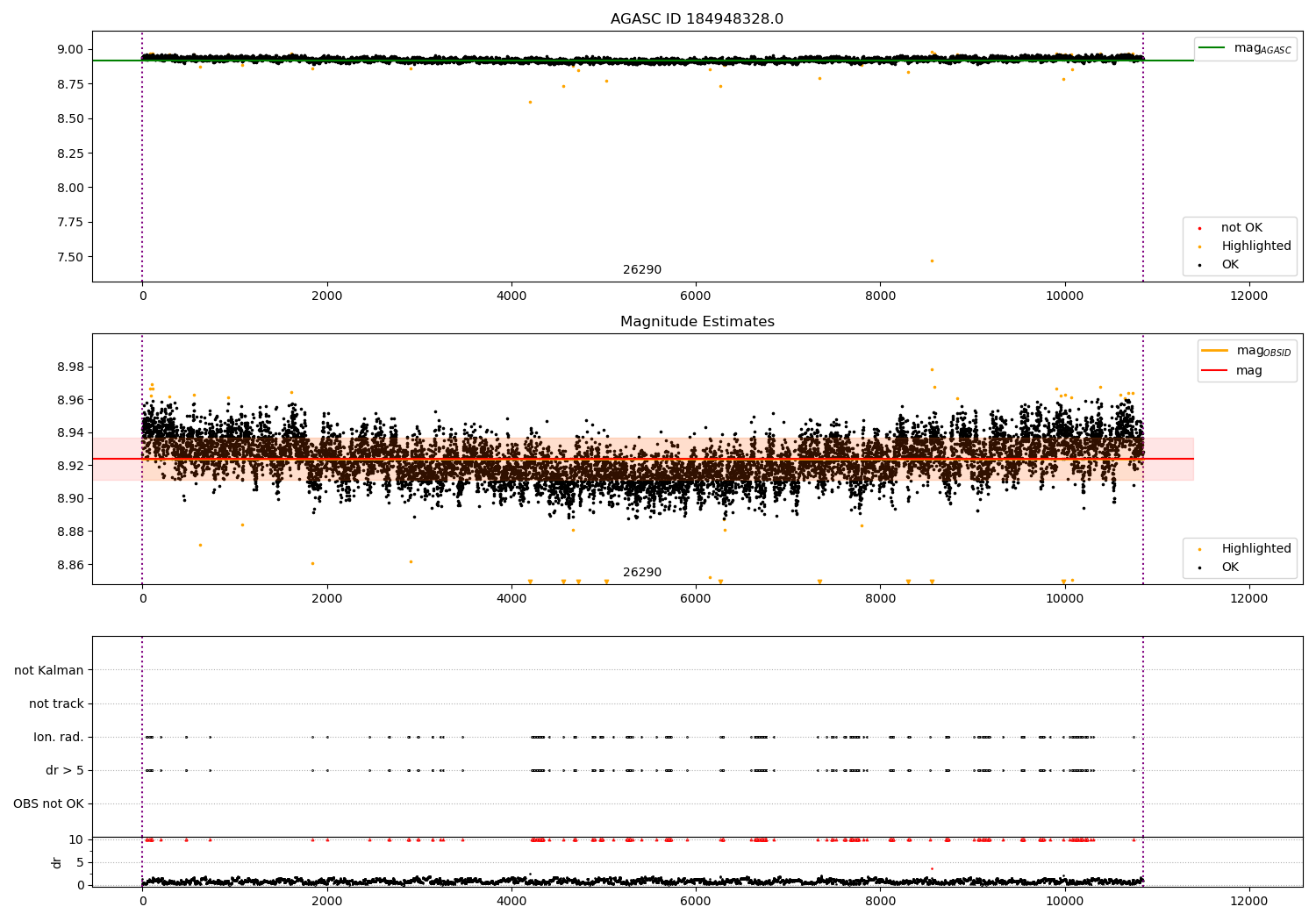1316x921 pixels.
Task: Click the '2000' x-axis tick of the top plot
Action: (x=327, y=296)
